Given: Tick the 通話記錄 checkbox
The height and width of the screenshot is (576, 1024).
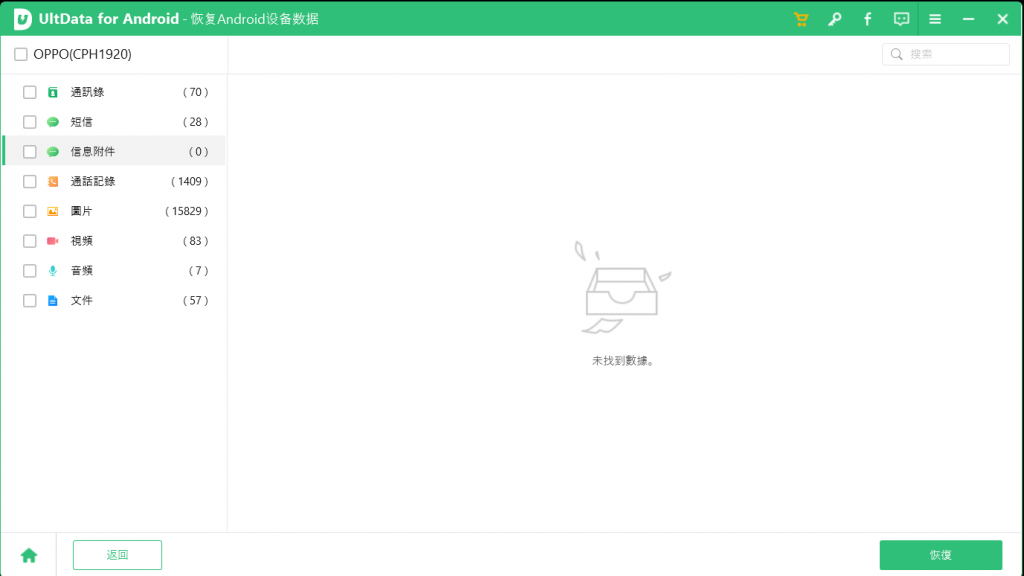Looking at the screenshot, I should click(29, 182).
